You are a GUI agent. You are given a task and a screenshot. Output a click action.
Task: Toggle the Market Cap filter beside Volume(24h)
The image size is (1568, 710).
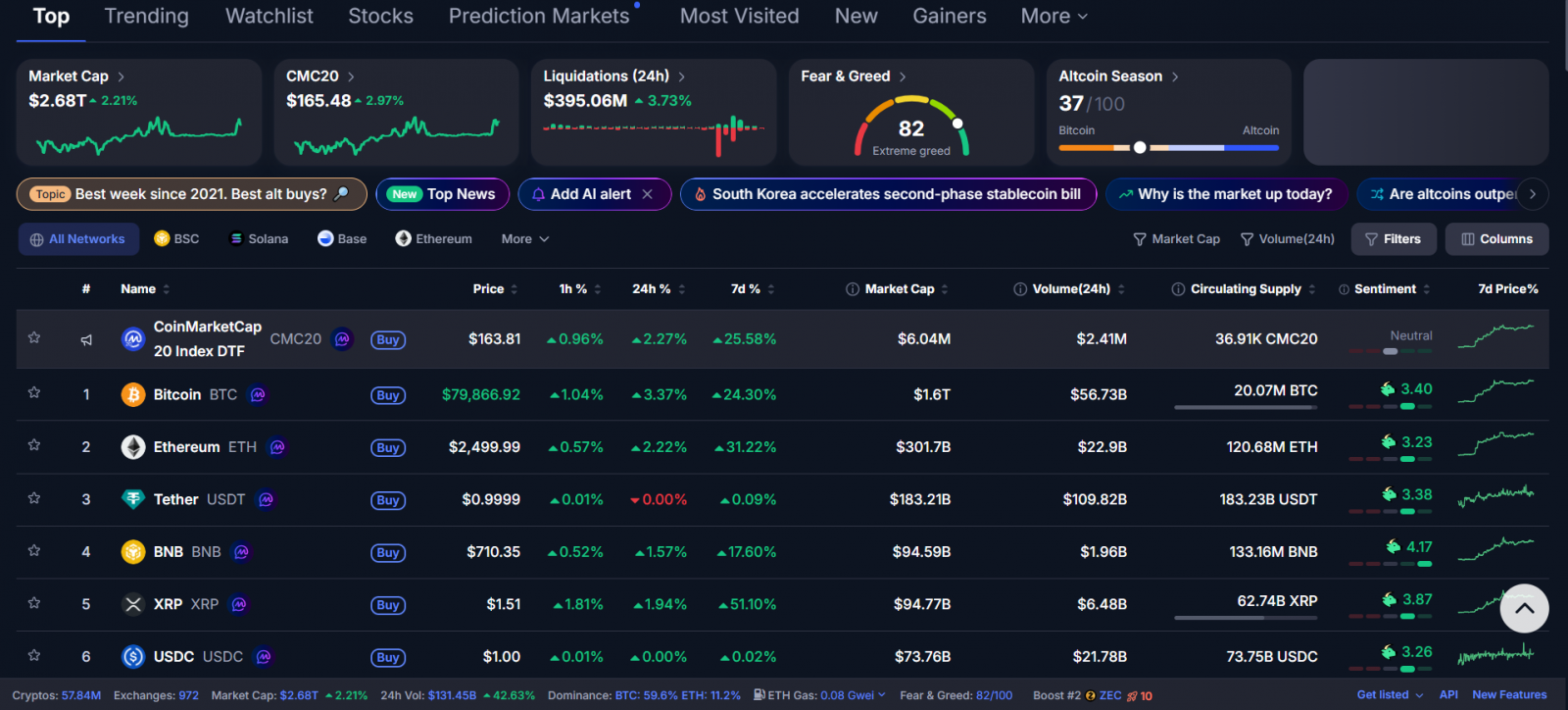pos(1176,239)
